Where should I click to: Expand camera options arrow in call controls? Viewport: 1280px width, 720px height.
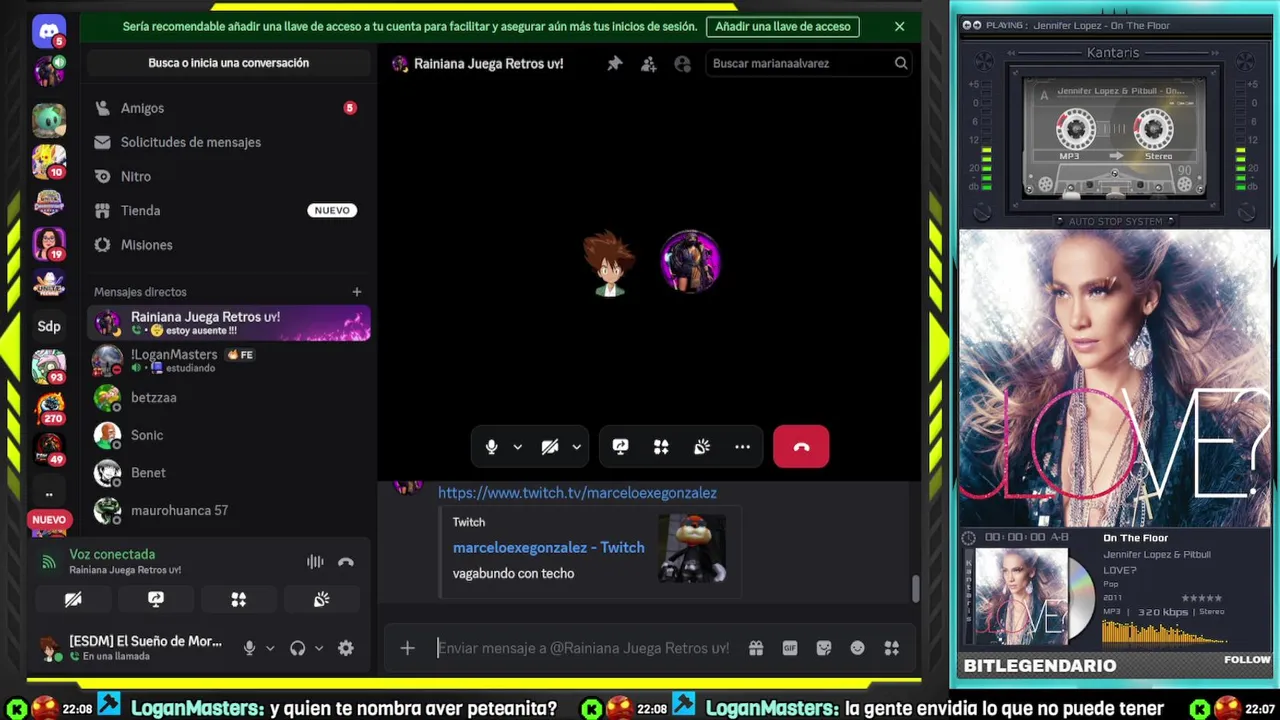tap(576, 447)
